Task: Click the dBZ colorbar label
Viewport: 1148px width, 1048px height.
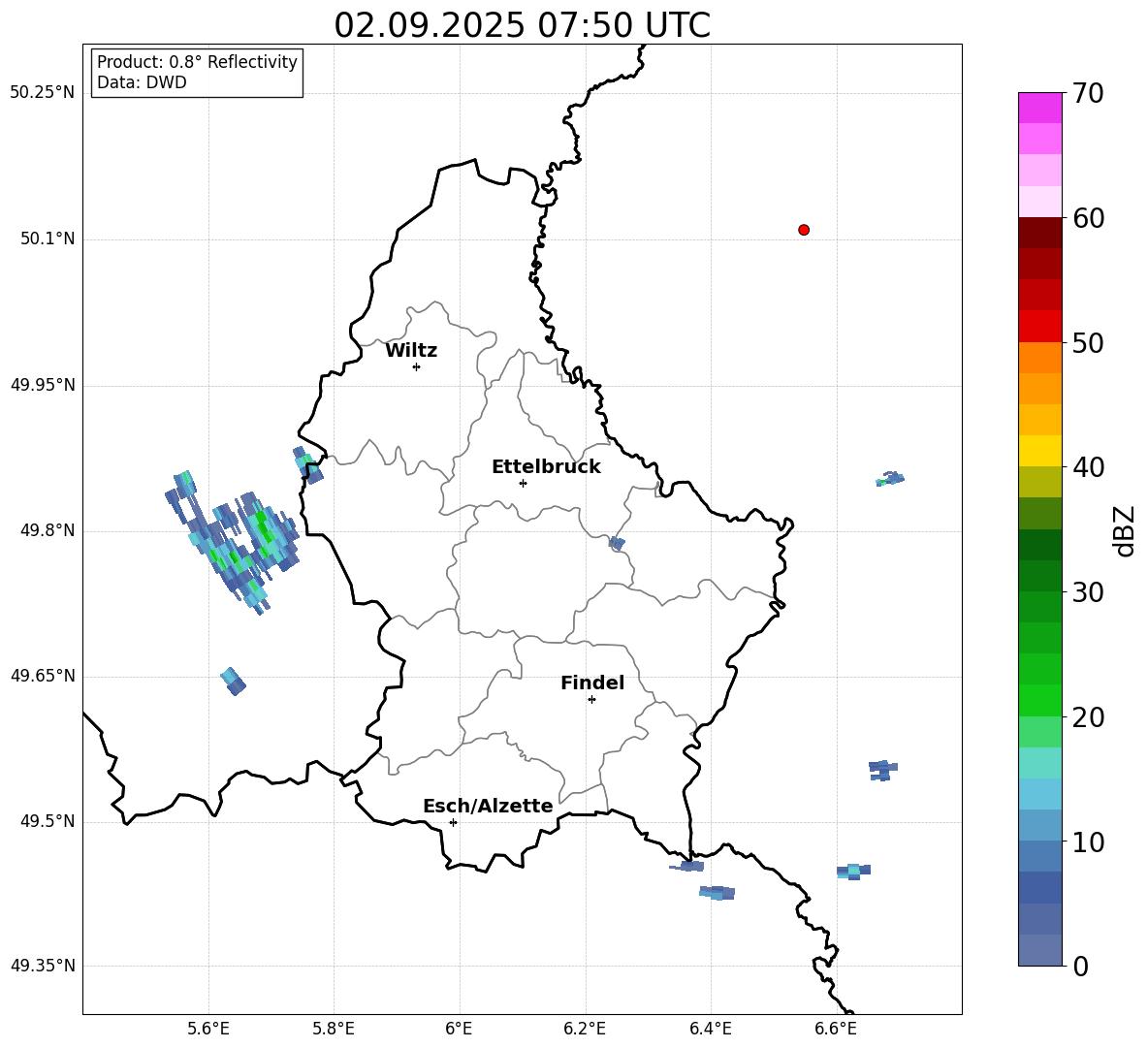Action: tap(1126, 530)
